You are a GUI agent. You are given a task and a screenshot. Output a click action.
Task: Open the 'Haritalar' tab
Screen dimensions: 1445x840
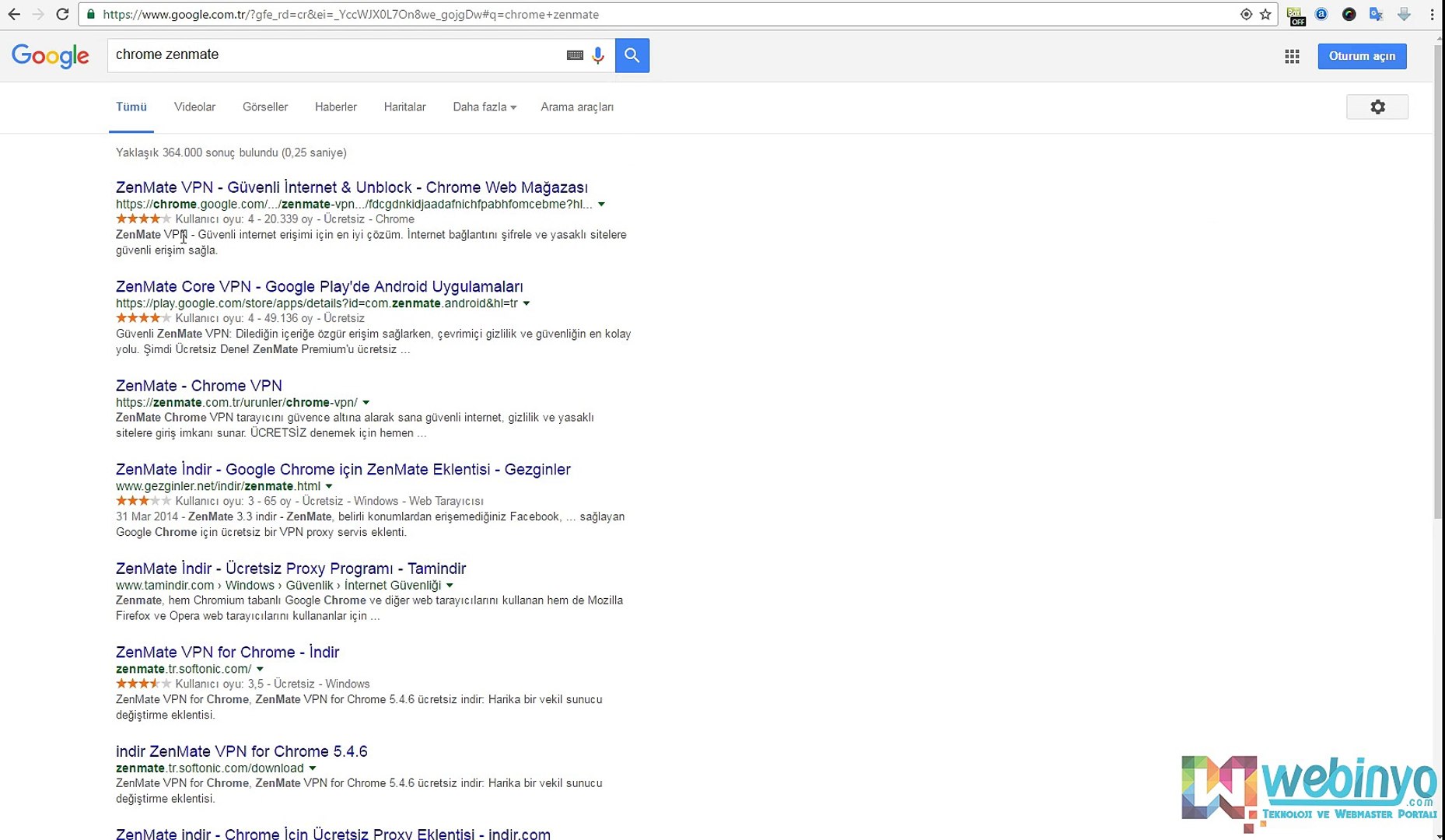coord(404,107)
